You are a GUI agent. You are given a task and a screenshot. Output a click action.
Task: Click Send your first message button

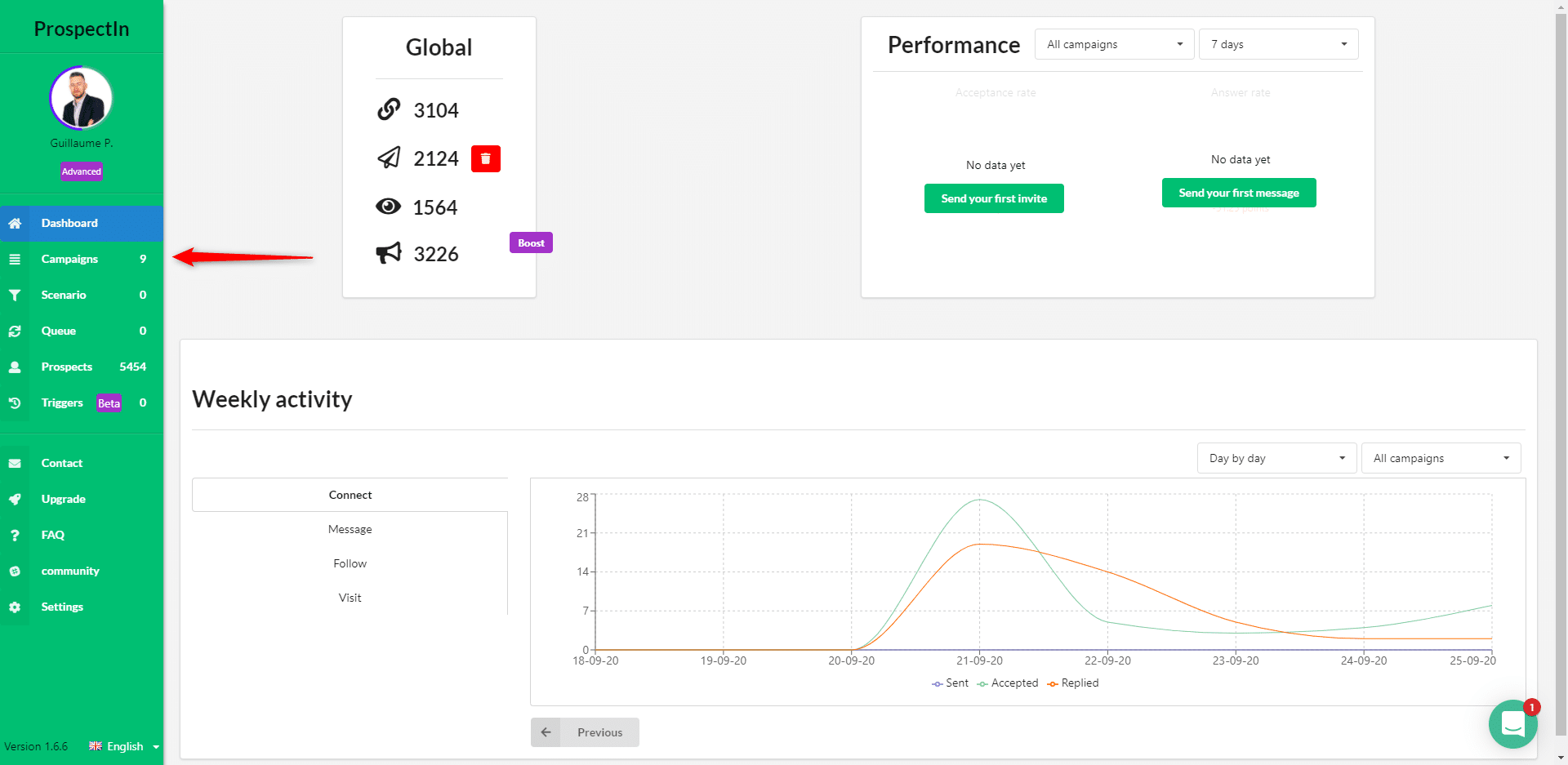point(1239,193)
